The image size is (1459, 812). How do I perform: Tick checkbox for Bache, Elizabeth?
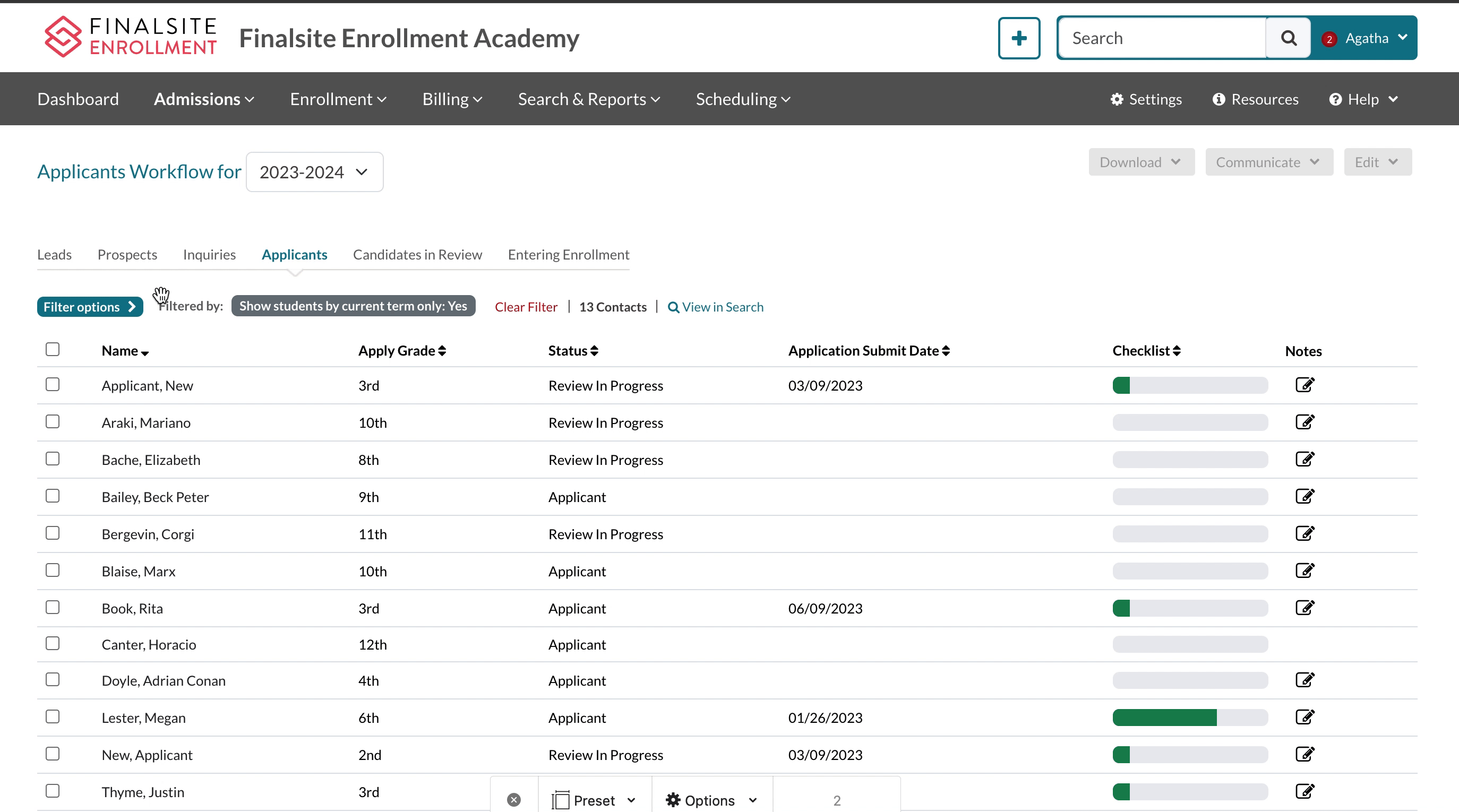click(x=53, y=459)
